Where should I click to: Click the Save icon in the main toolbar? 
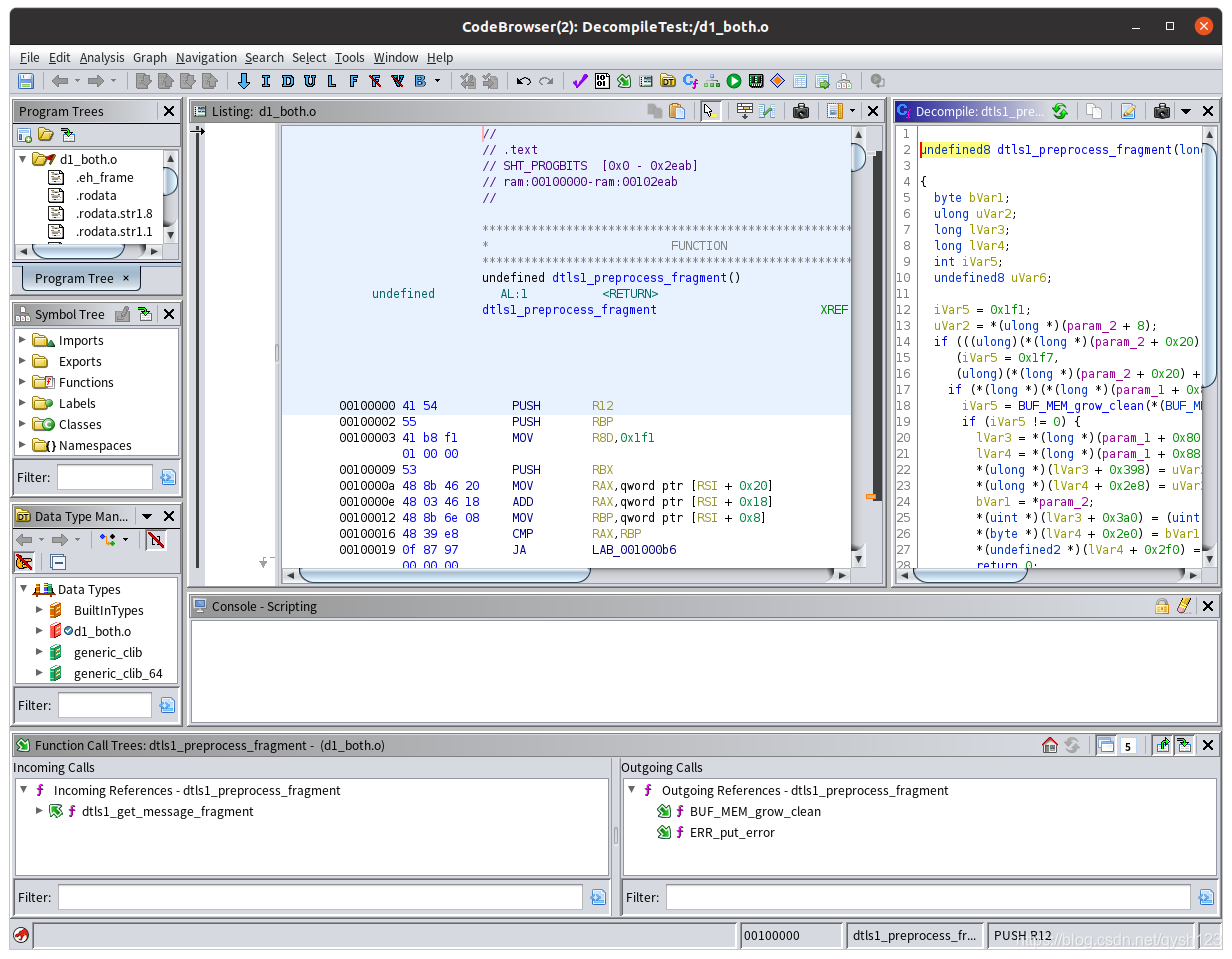click(x=26, y=81)
